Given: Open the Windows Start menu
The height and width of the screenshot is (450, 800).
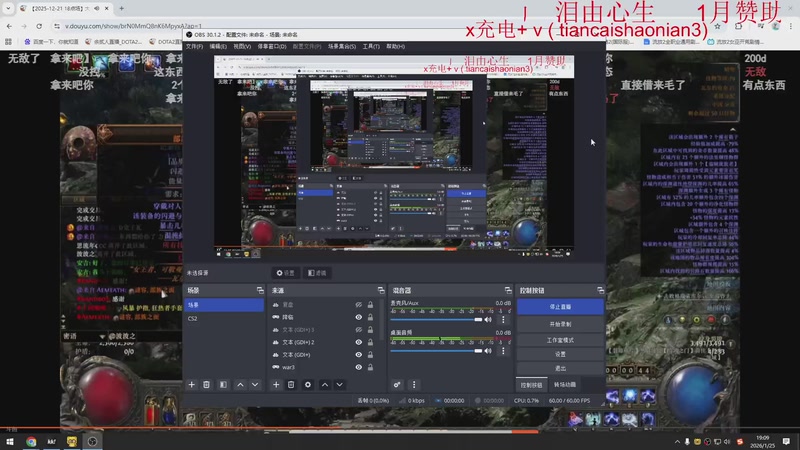Looking at the screenshot, I should click(x=10, y=441).
